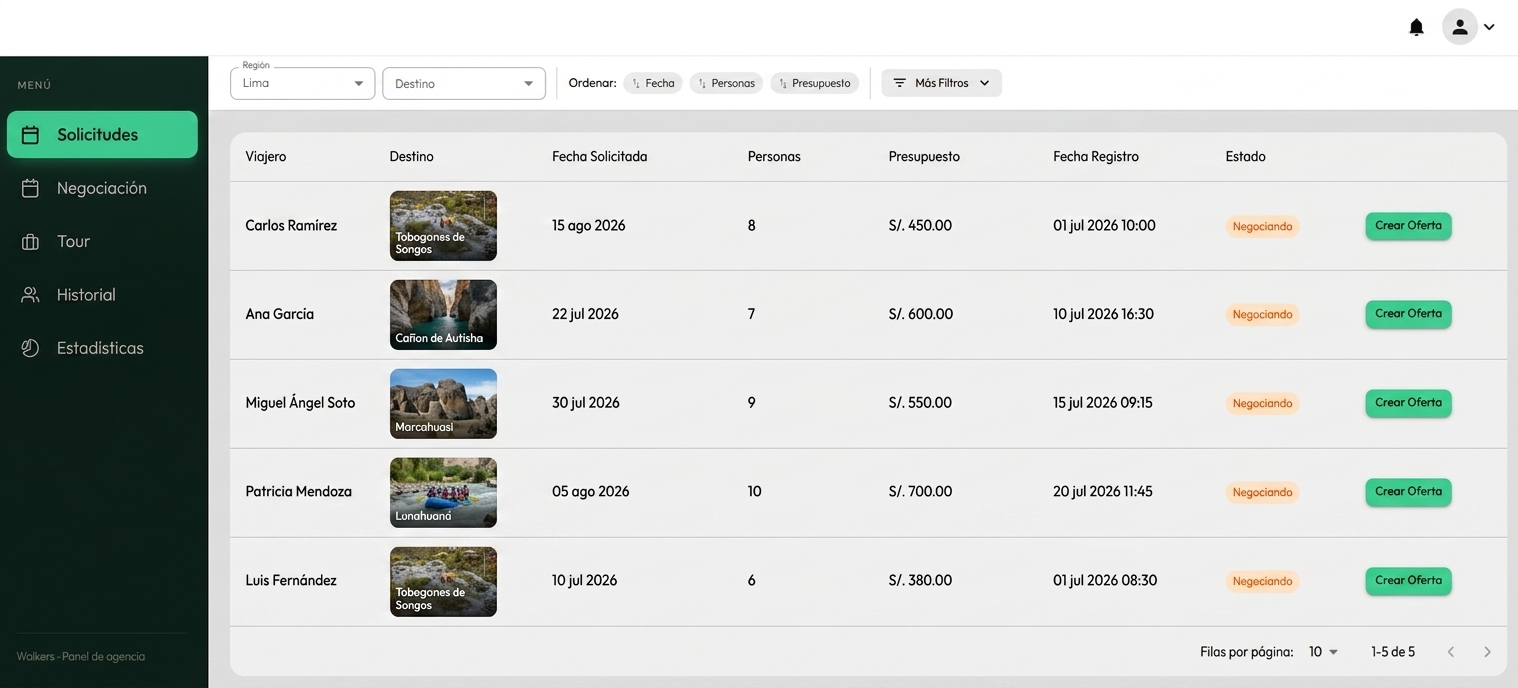Image resolution: width=1518 pixels, height=688 pixels.
Task: Click the Fecha Registro column header
Action: click(1096, 157)
